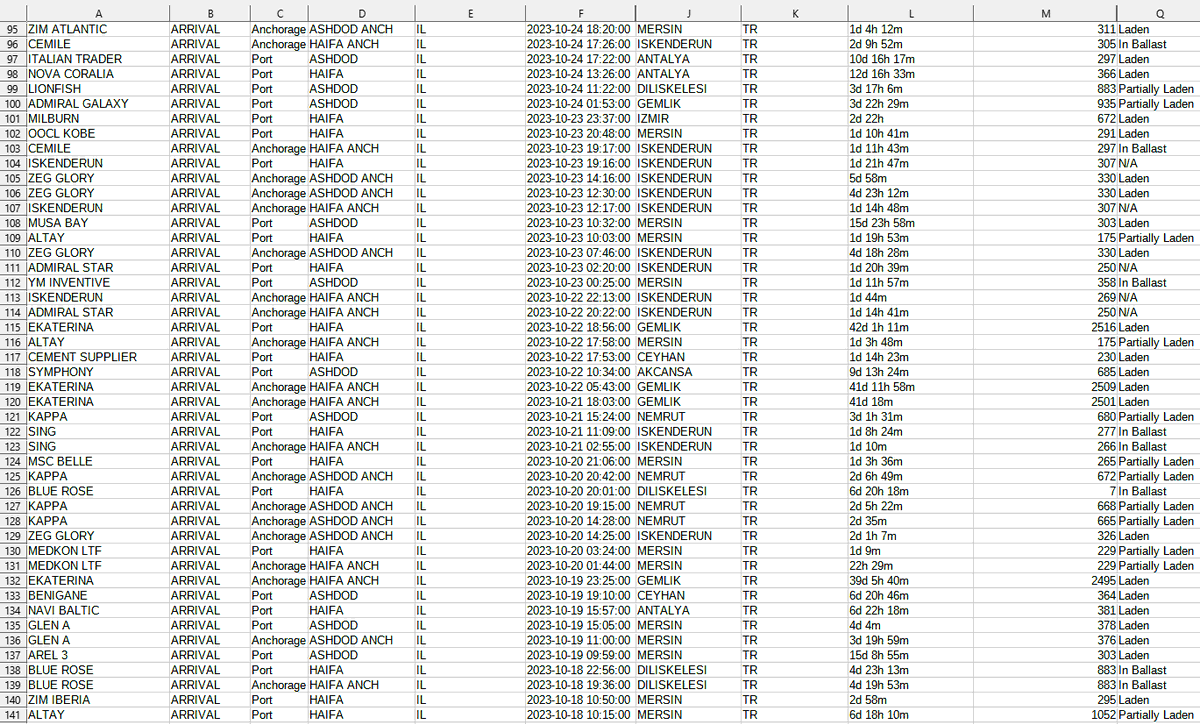Click duration cell 39d 5h 40m

(x=911, y=581)
